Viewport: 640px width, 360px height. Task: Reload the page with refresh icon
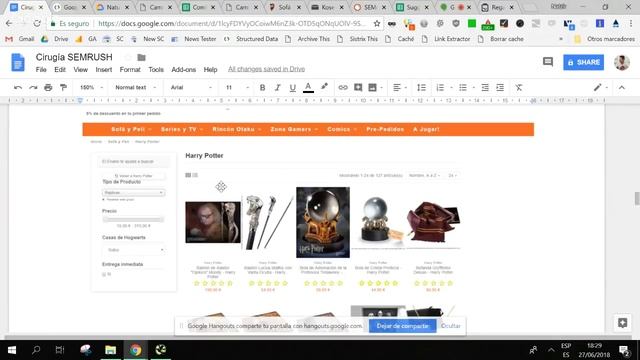coord(37,23)
